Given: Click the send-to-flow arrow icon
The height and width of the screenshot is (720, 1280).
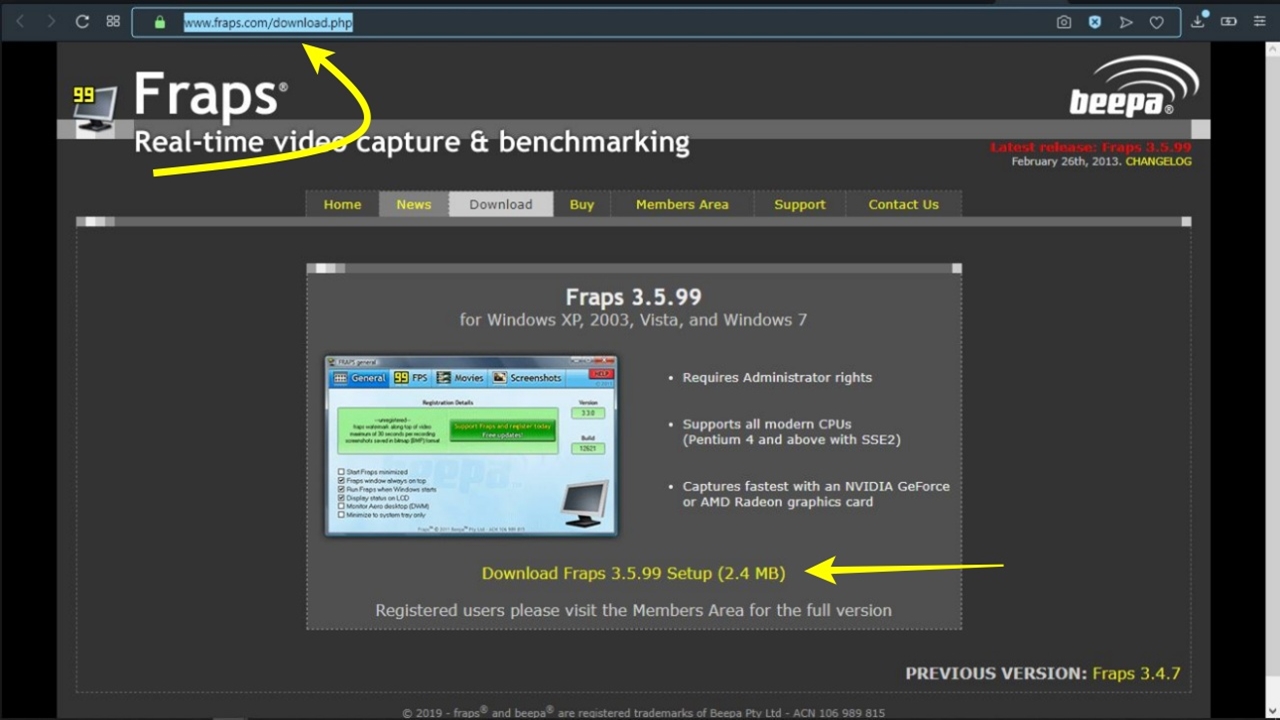Looking at the screenshot, I should coord(1126,22).
